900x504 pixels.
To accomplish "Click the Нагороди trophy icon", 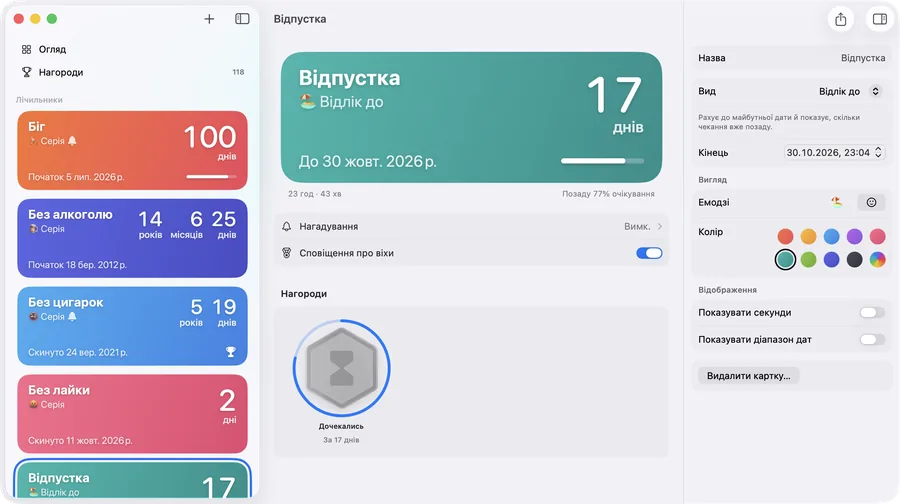I will tap(26, 72).
